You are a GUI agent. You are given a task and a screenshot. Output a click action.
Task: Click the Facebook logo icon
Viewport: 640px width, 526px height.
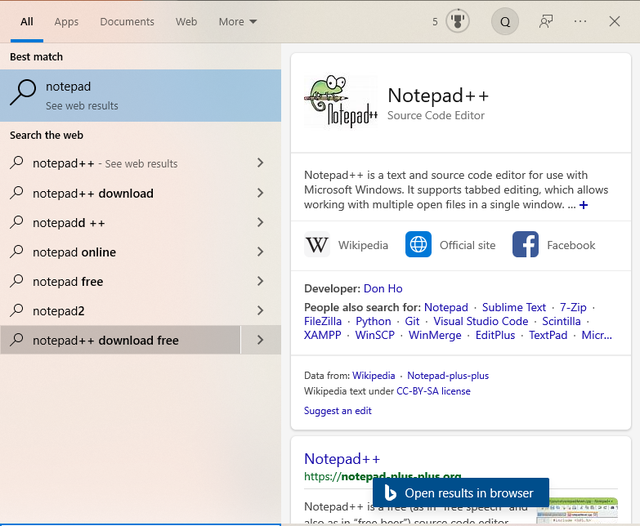(525, 244)
